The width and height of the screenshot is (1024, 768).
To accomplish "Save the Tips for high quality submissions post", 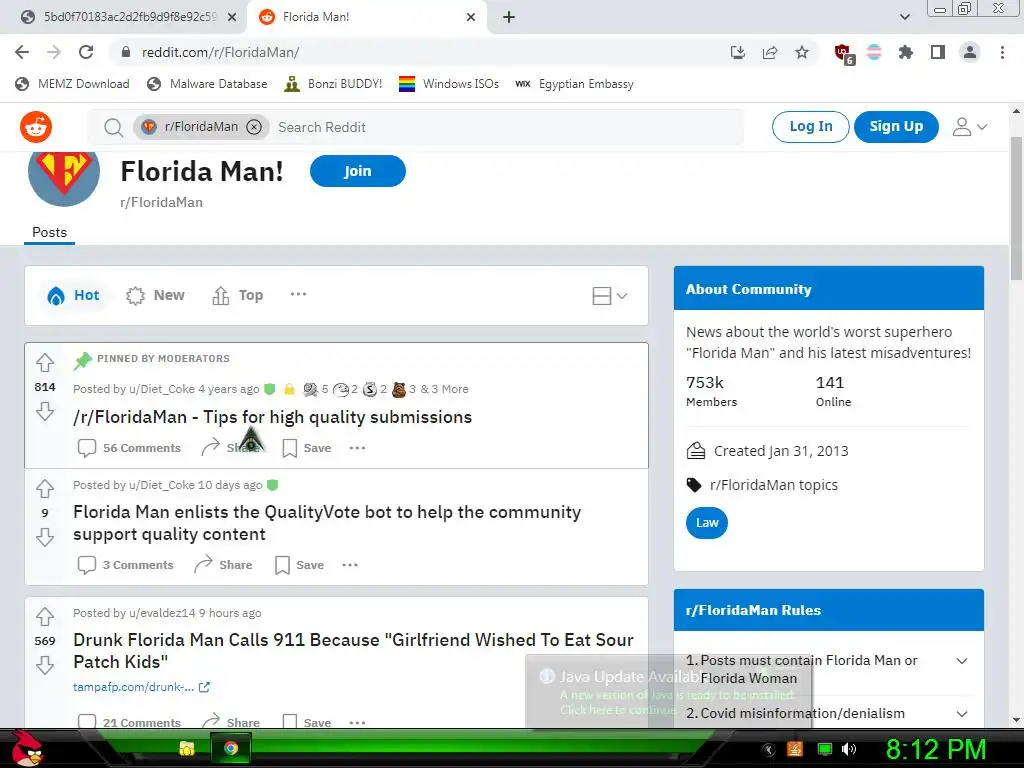I will tap(307, 448).
